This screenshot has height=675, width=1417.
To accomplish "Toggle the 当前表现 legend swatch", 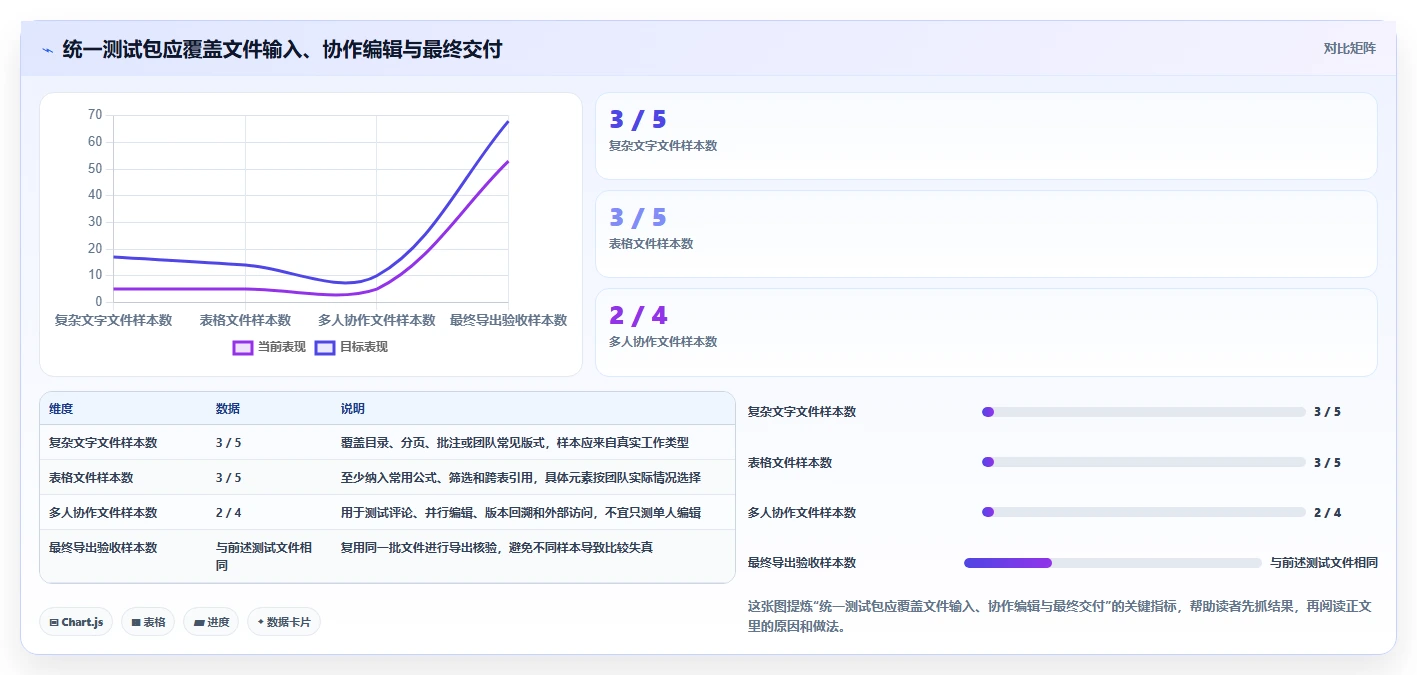I will coord(242,347).
